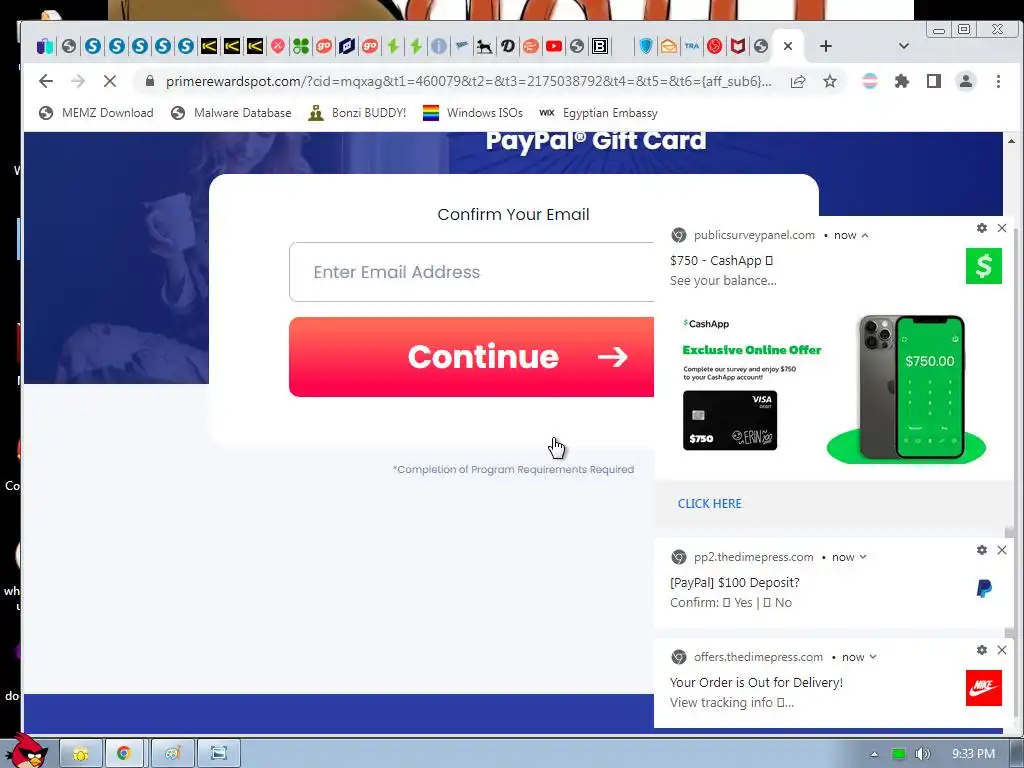Viewport: 1024px width, 768px height.
Task: Open 'Your Order is Out for Delivery!' text
Action: pyautogui.click(x=756, y=682)
